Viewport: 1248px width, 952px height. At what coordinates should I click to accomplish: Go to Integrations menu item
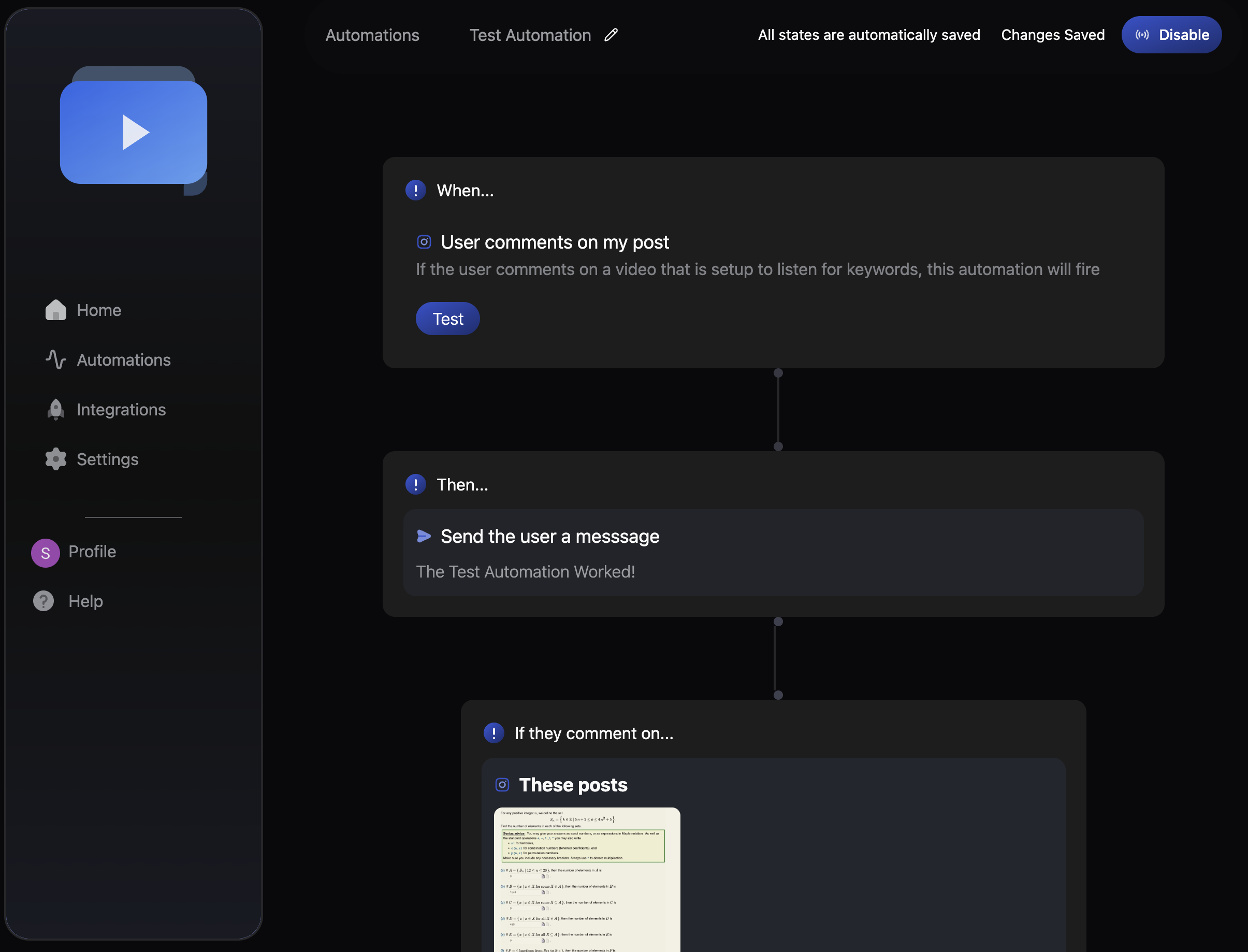[x=121, y=409]
